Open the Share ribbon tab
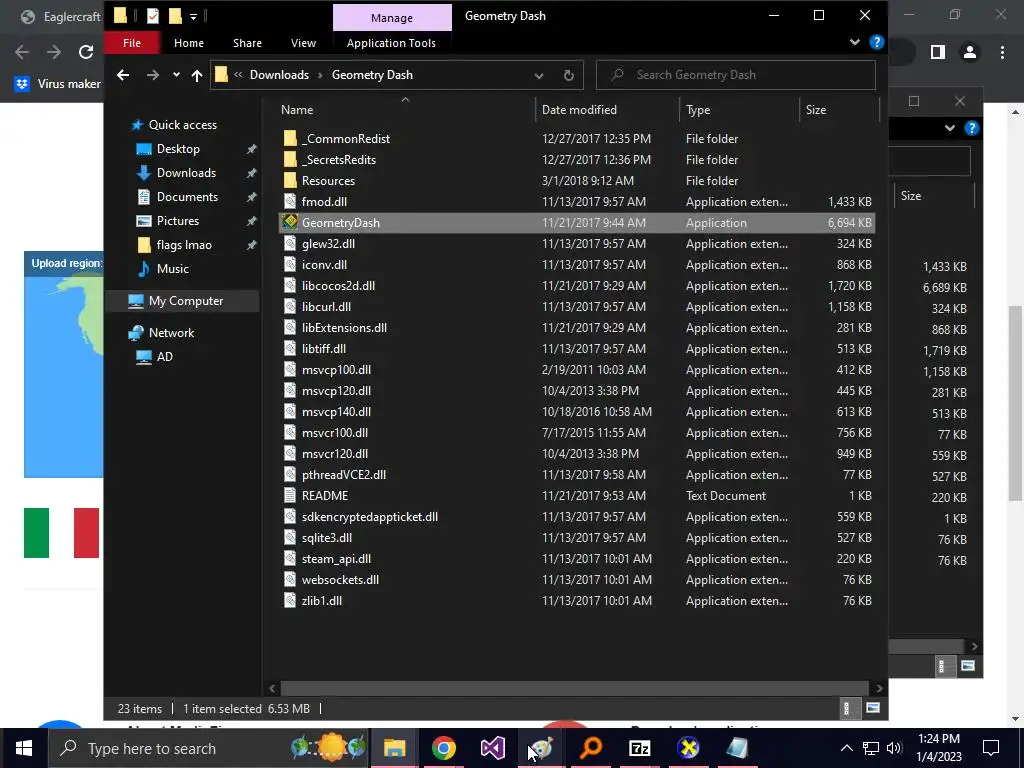The width and height of the screenshot is (1024, 768). click(x=248, y=43)
